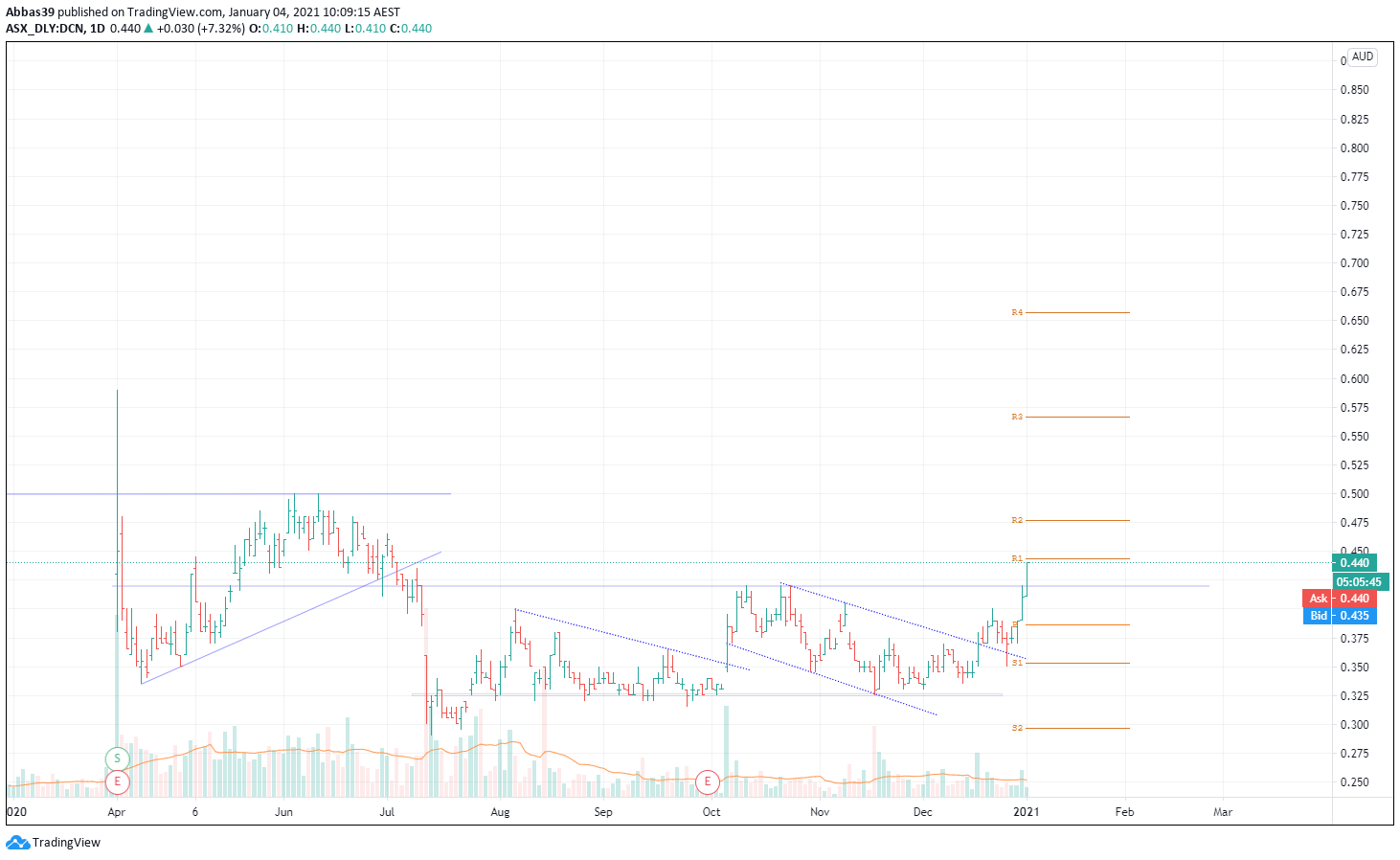Click the H:0.440 high value in header
1400x860 pixels.
(319, 29)
